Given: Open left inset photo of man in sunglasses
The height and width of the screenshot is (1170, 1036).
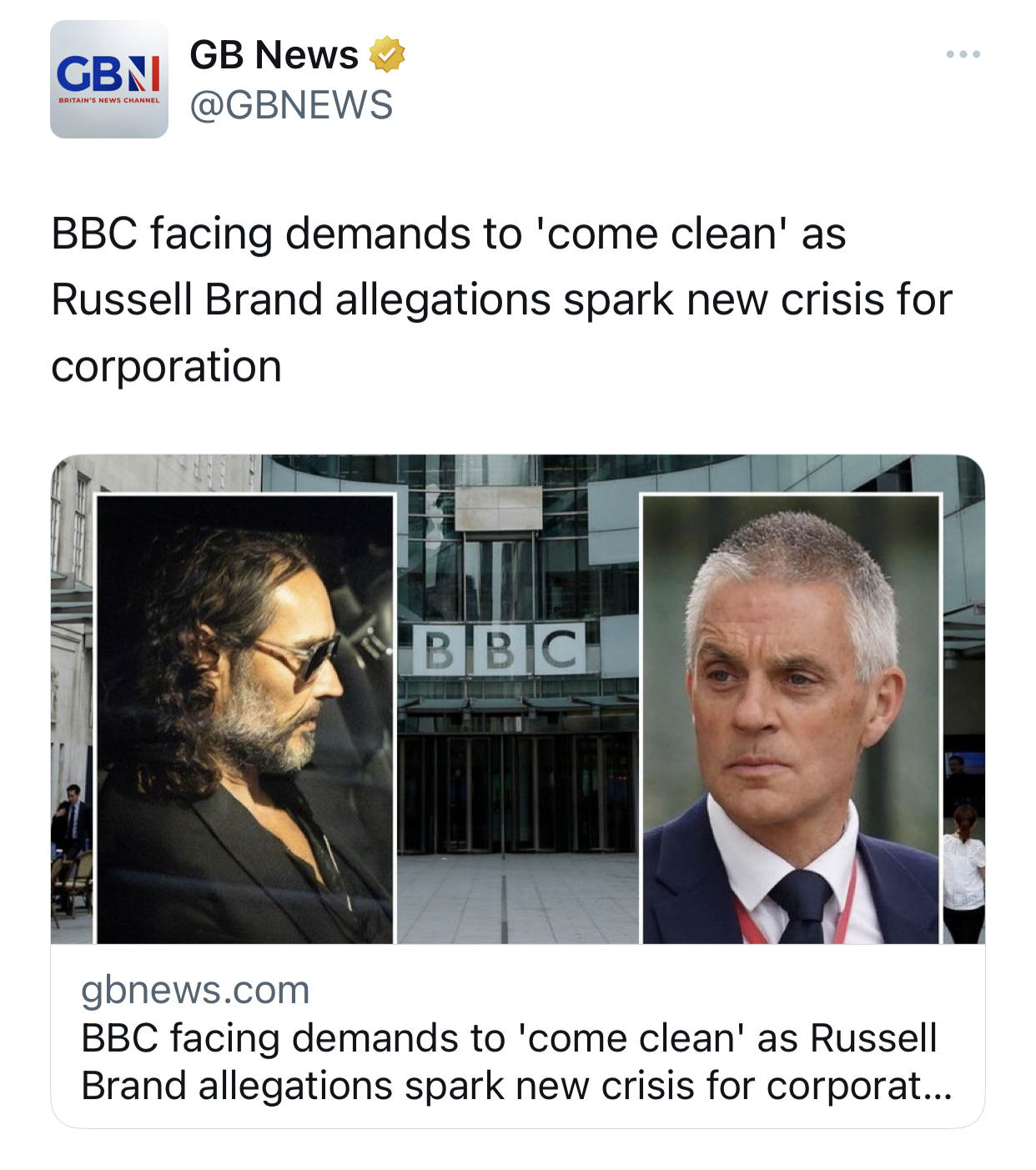Looking at the screenshot, I should (x=245, y=717).
